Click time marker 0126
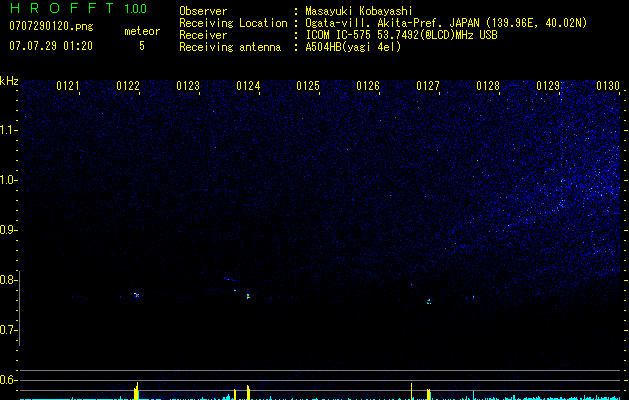This screenshot has height=400, width=629. (x=368, y=86)
